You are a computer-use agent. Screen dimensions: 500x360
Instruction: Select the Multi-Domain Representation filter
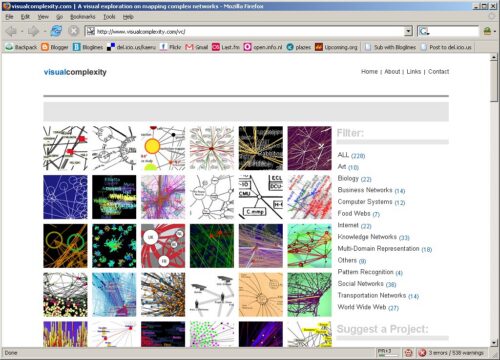385,249
